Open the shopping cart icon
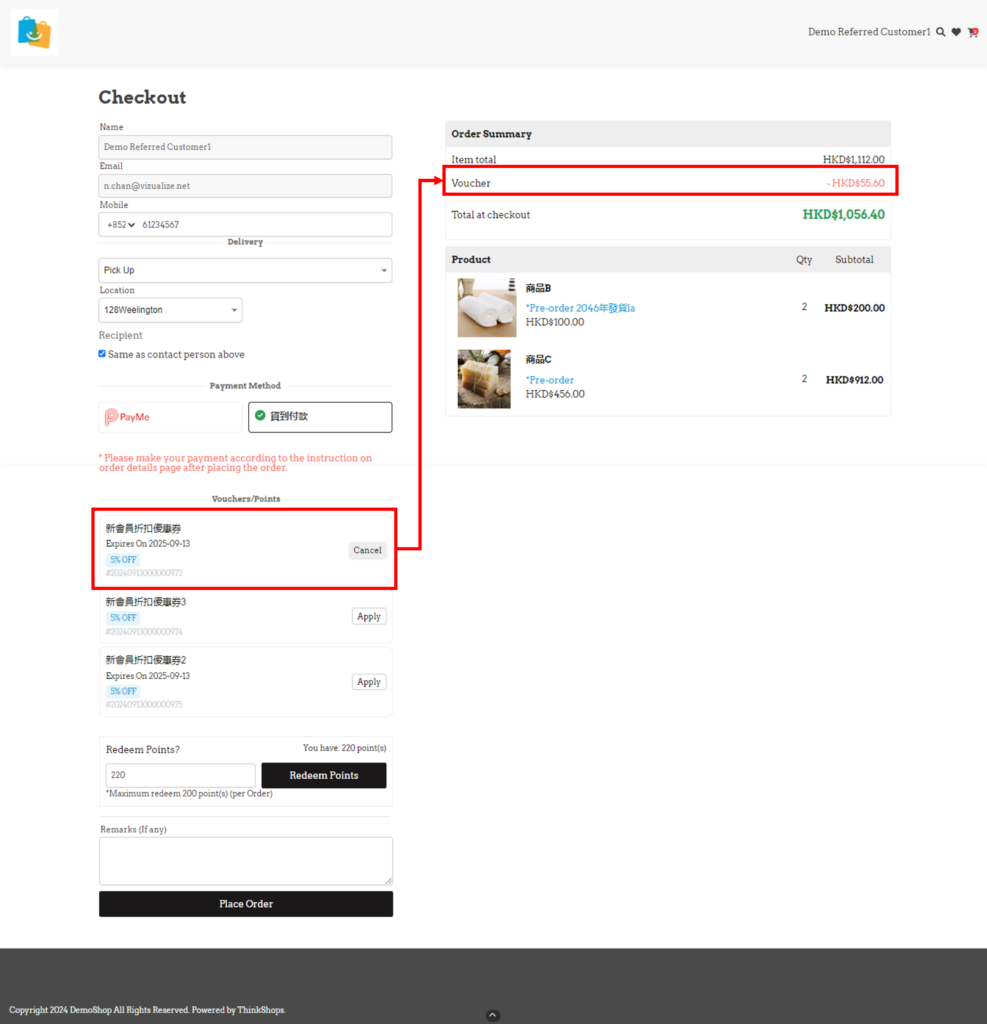Viewport: 987px width, 1024px height. [x=972, y=32]
